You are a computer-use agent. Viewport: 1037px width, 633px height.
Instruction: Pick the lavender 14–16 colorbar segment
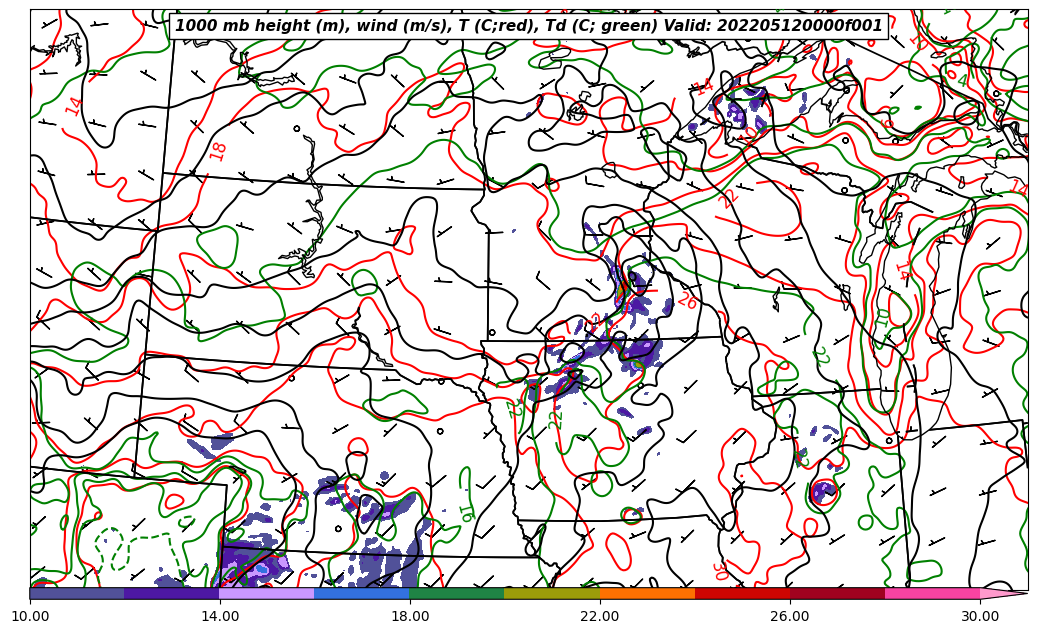click(x=267, y=593)
